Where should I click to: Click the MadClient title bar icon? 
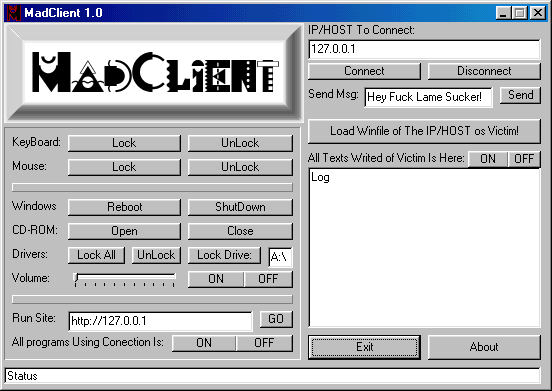13,13
